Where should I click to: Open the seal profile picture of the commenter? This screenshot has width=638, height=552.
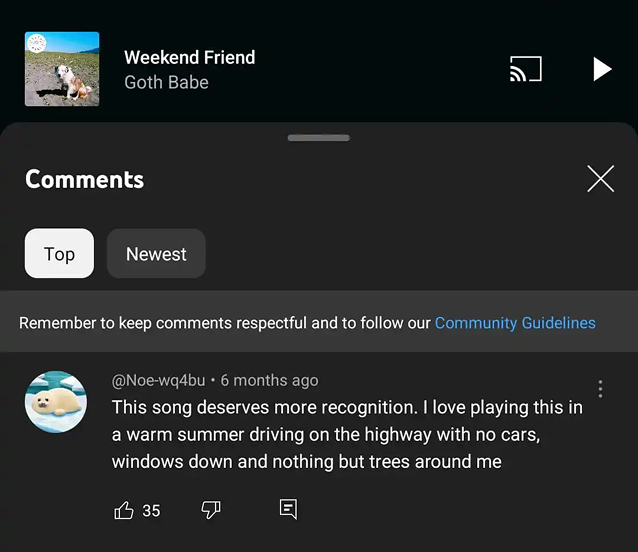[x=55, y=402]
